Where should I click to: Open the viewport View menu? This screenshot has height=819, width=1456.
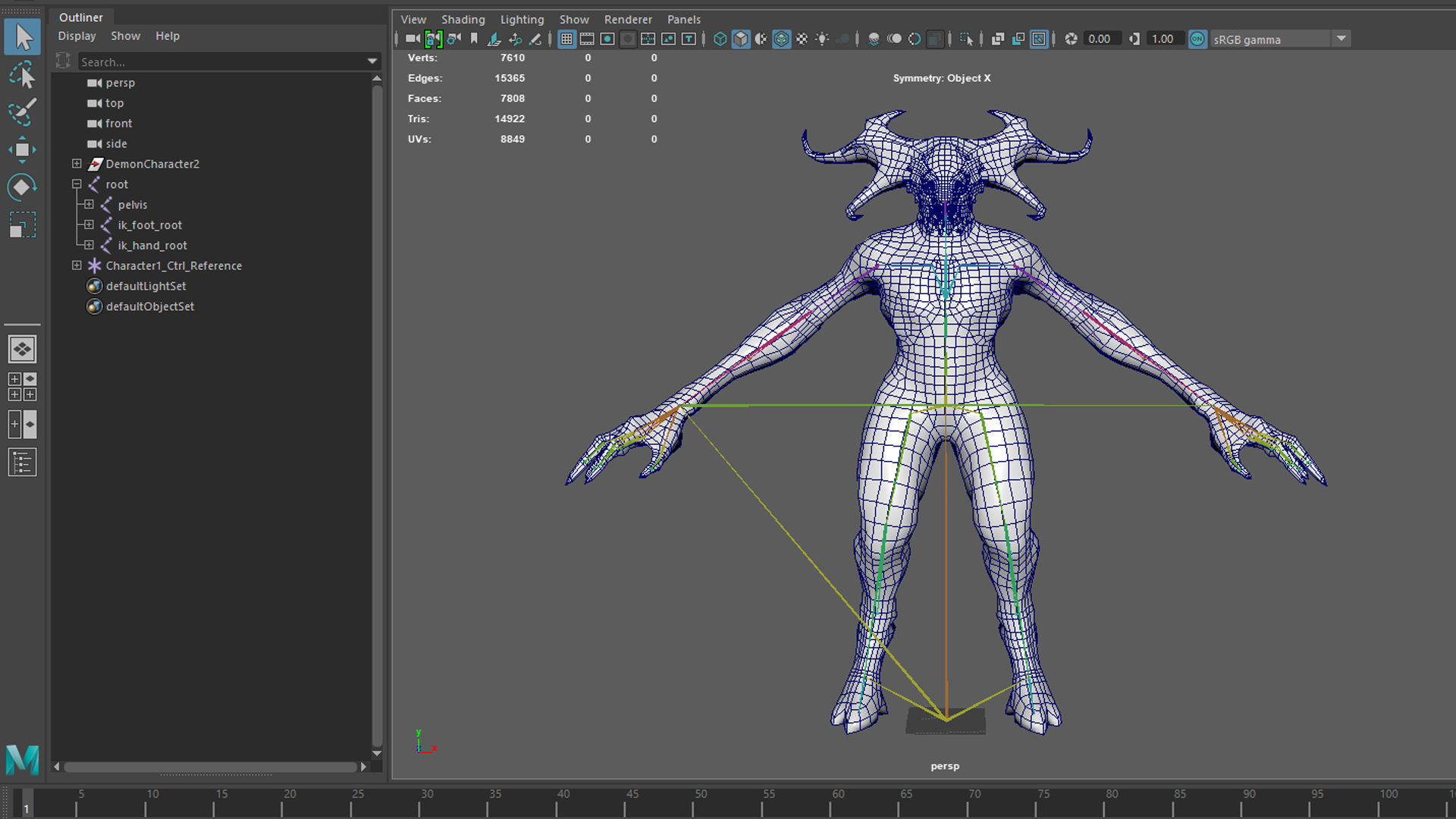pyautogui.click(x=413, y=19)
